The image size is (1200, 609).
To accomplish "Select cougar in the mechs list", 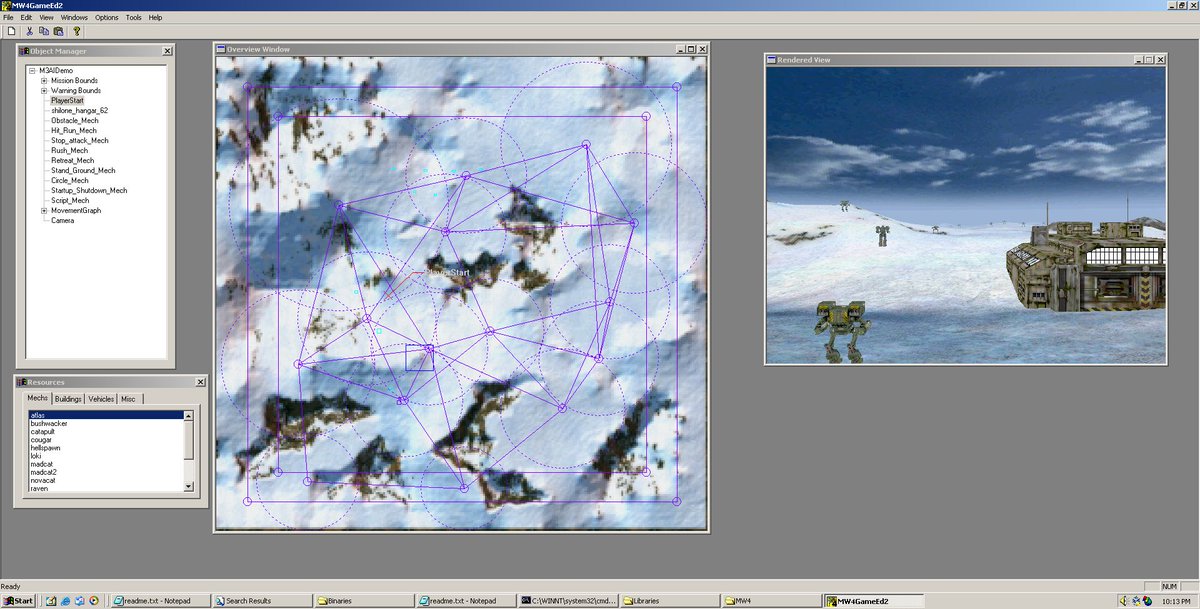I will [x=106, y=439].
